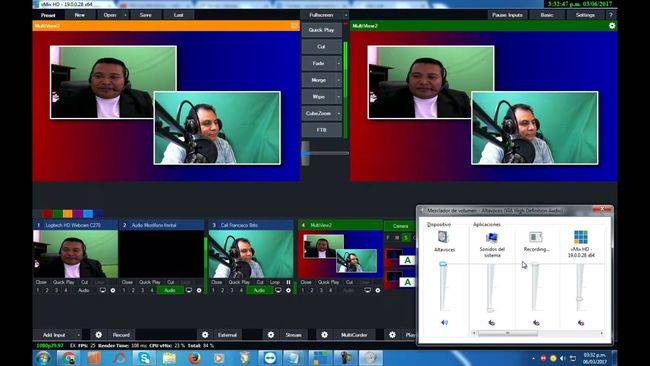This screenshot has width=650, height=366.
Task: Click the Record button
Action: [121, 334]
